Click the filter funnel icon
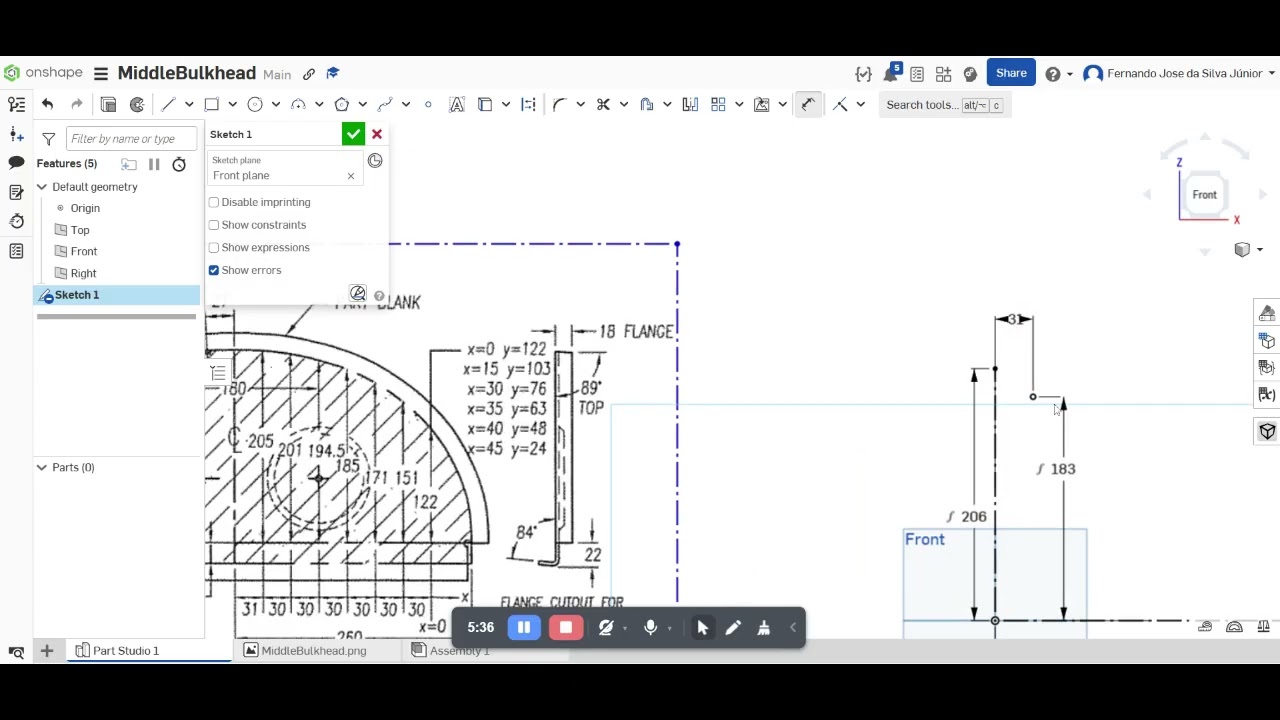 point(49,139)
